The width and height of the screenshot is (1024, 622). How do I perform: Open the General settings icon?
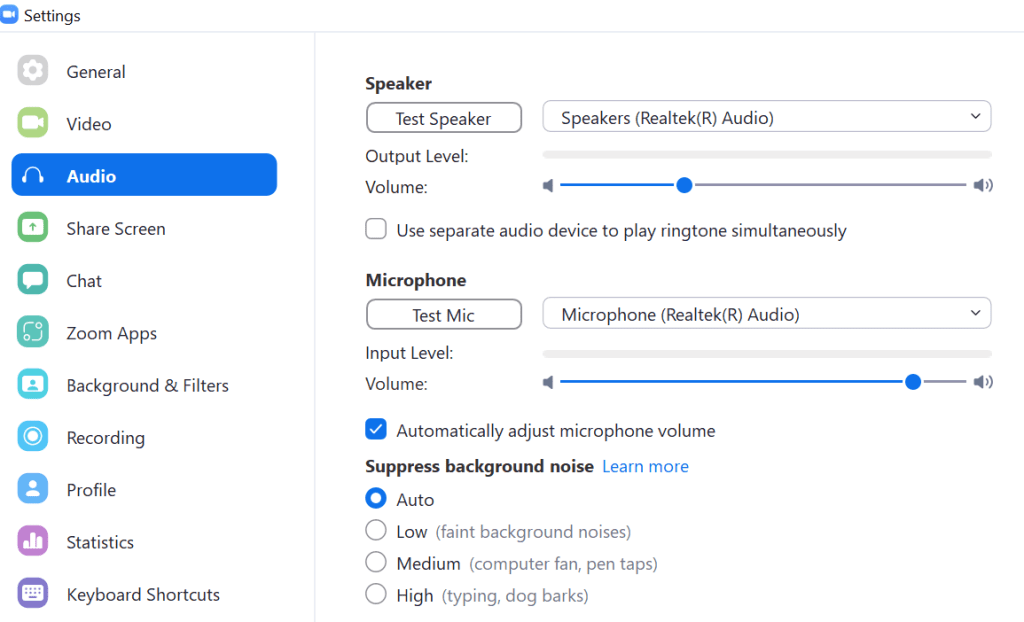click(x=32, y=71)
